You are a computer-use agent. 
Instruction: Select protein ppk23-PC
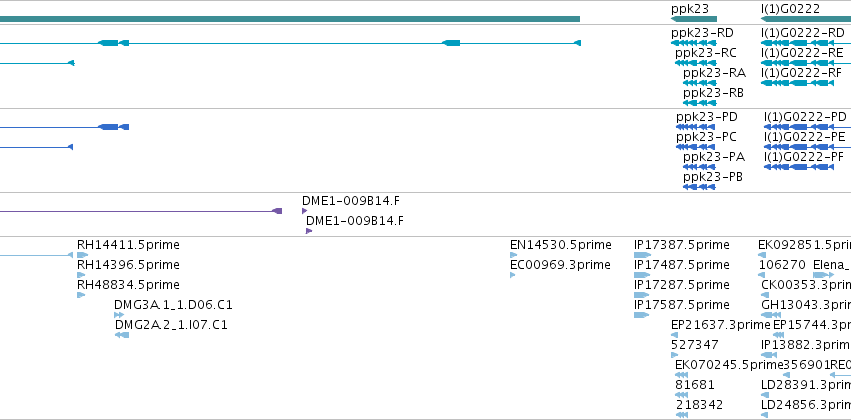point(706,137)
